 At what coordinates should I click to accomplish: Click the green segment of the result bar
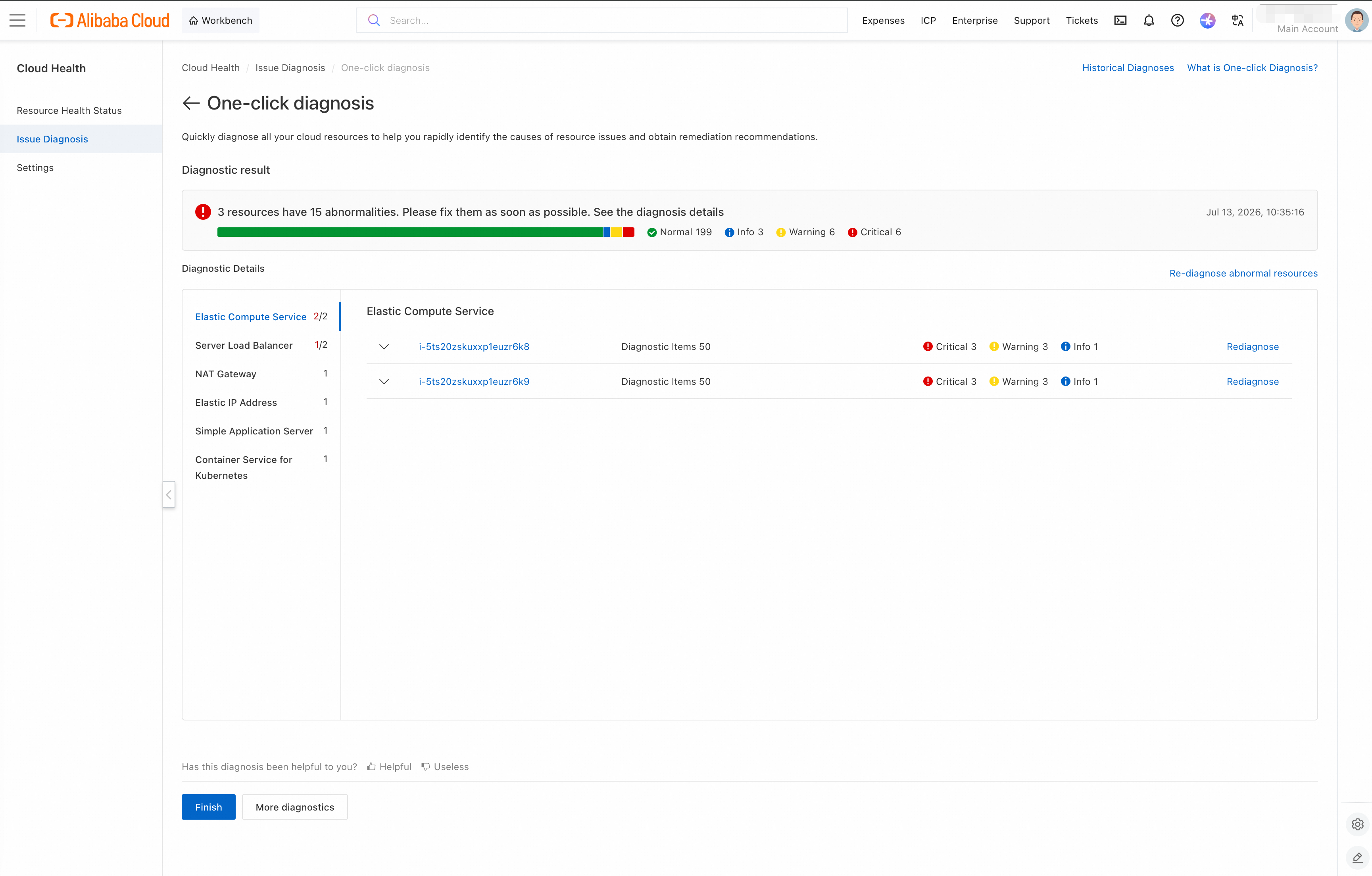[410, 232]
